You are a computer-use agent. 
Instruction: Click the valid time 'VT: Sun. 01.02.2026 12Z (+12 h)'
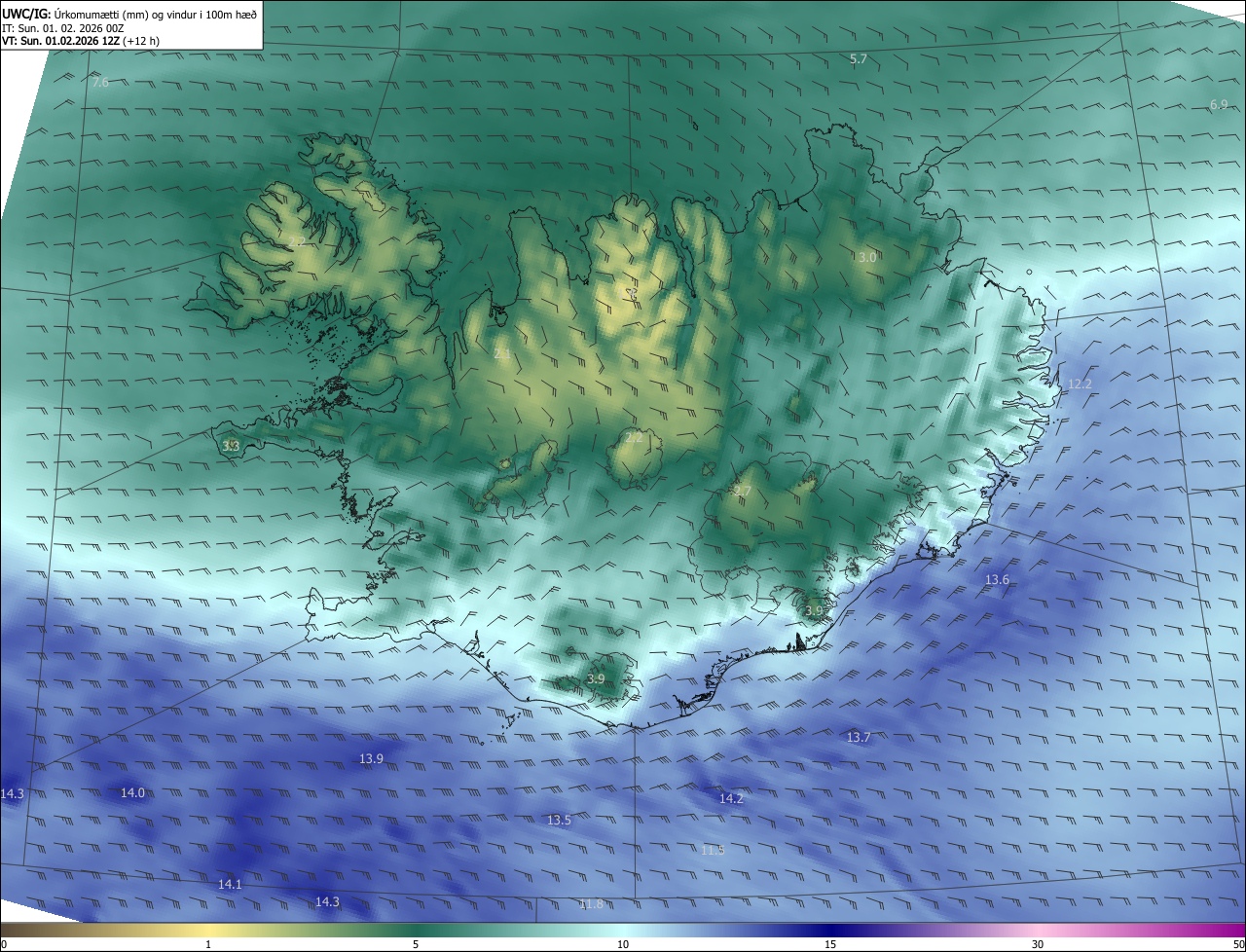(81, 41)
